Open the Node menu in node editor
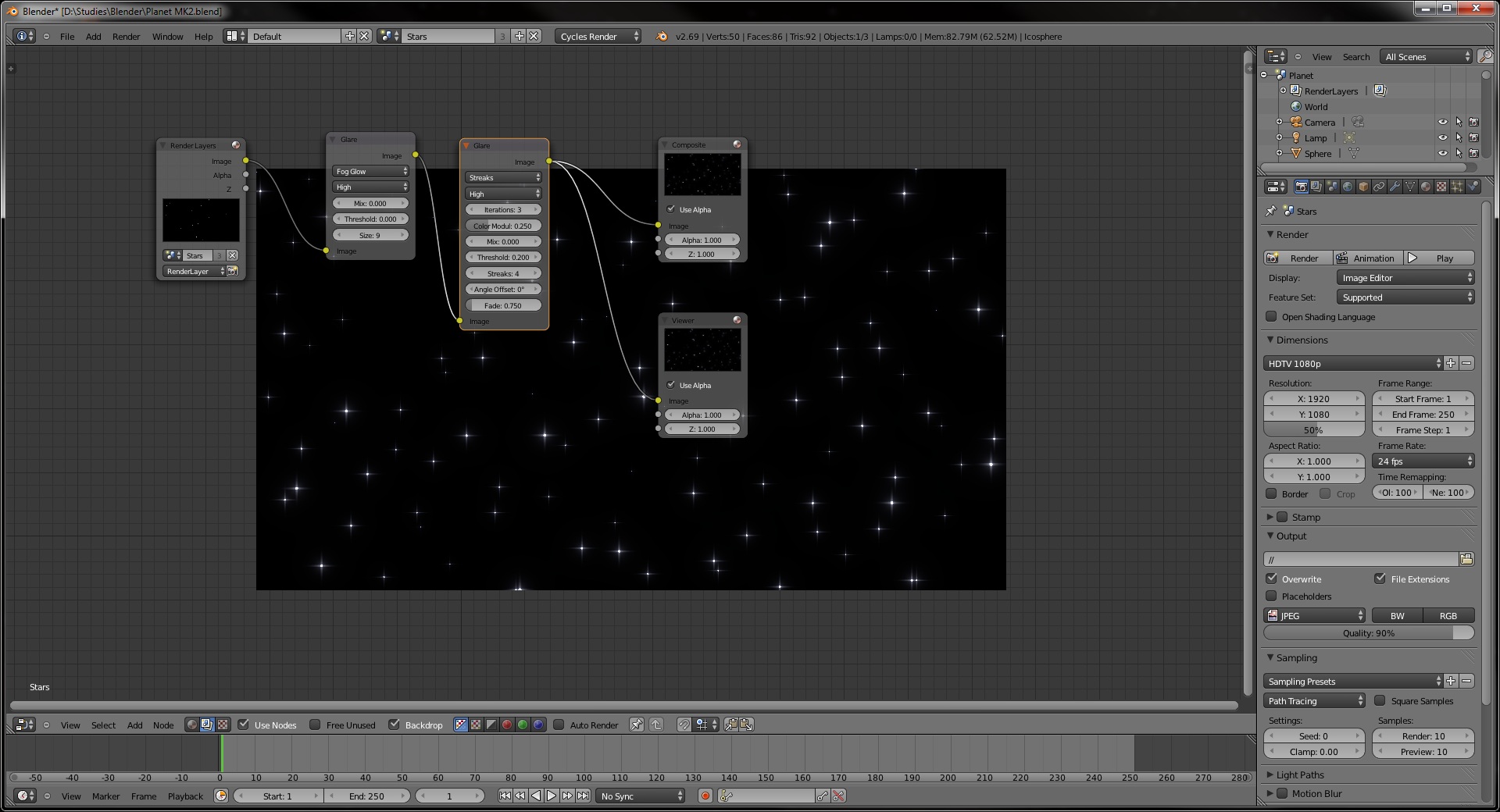Viewport: 1500px width, 812px height. click(163, 725)
